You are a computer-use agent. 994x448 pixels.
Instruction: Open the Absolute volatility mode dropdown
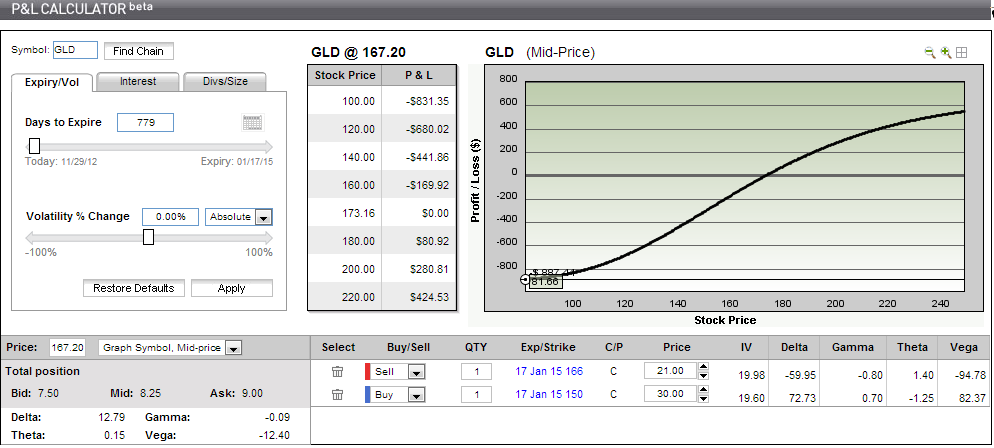(x=263, y=217)
